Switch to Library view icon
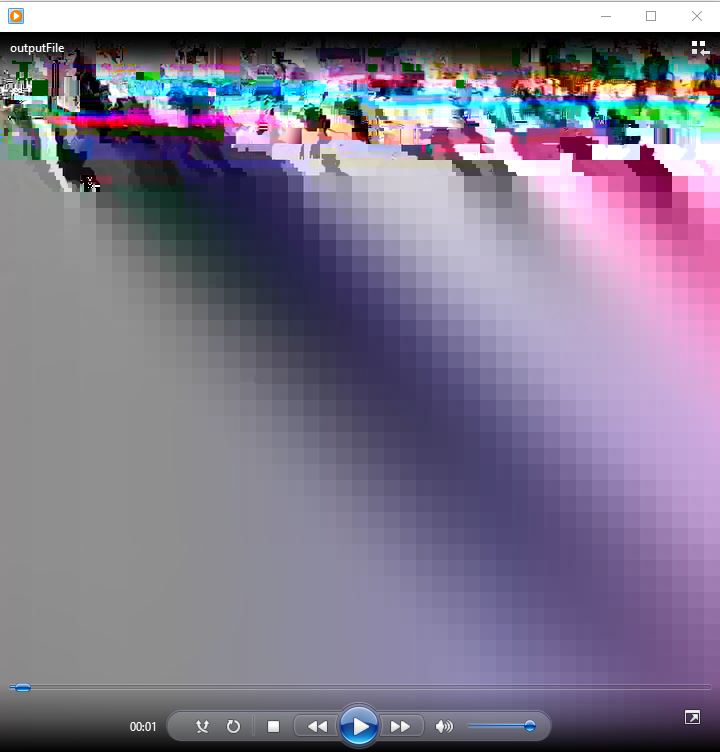Screen dimensions: 720x752 coord(700,48)
